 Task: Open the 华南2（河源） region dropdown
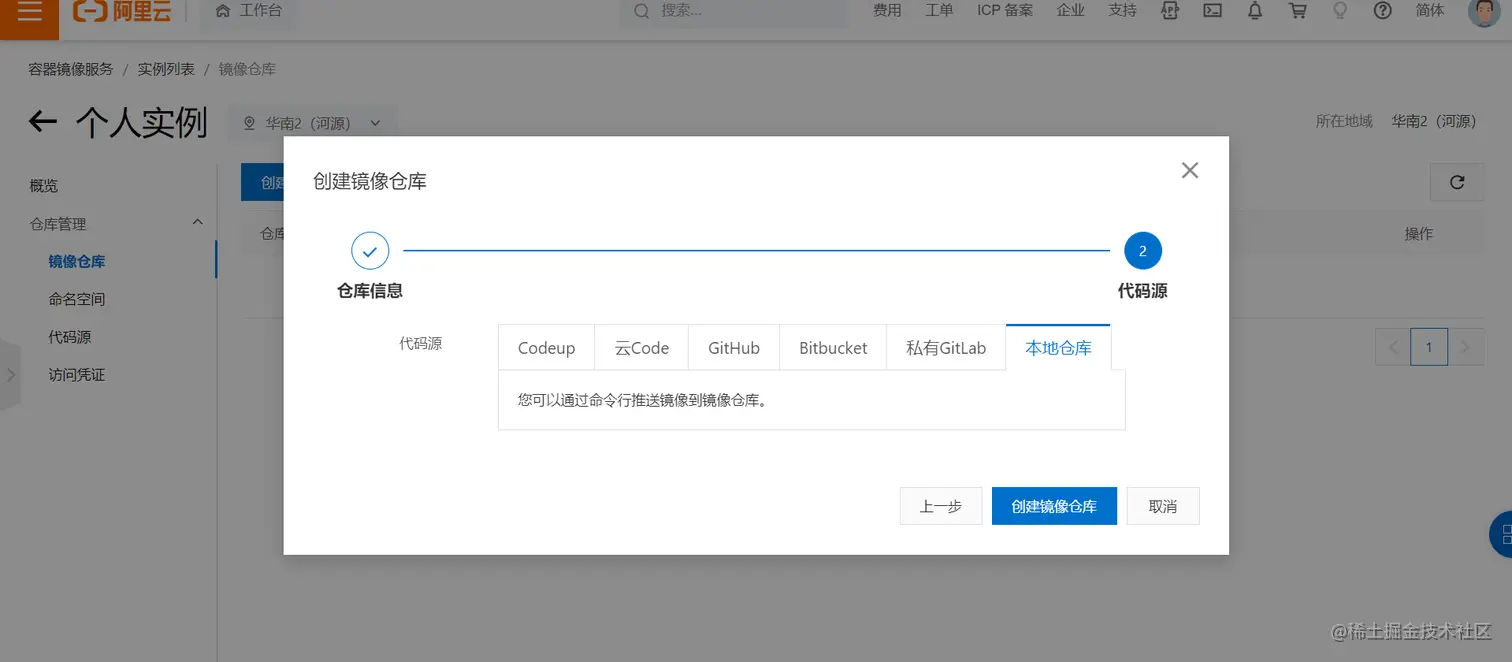(313, 123)
